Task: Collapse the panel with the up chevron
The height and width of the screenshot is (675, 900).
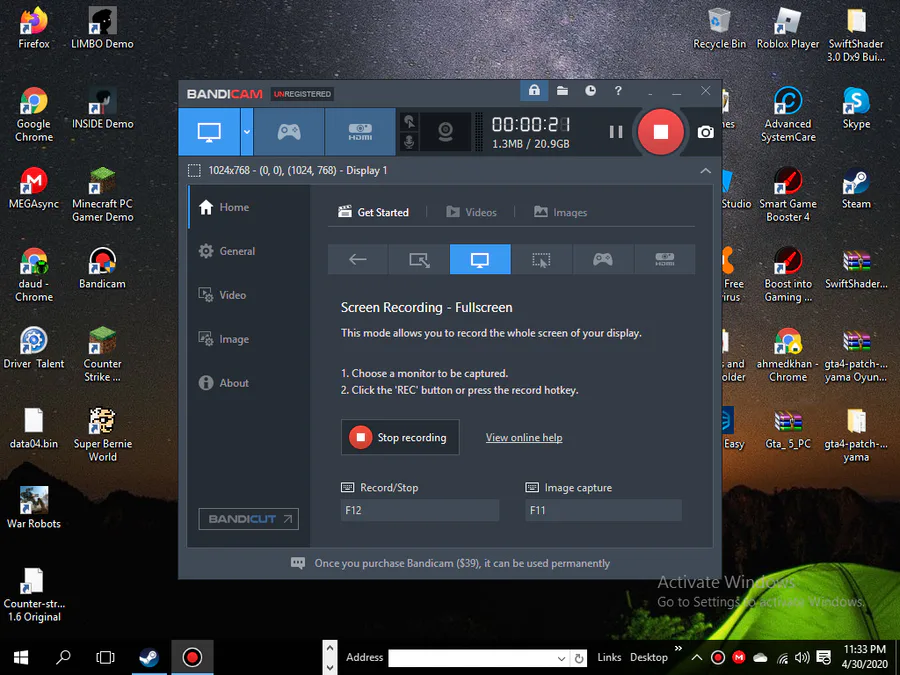Action: point(705,170)
